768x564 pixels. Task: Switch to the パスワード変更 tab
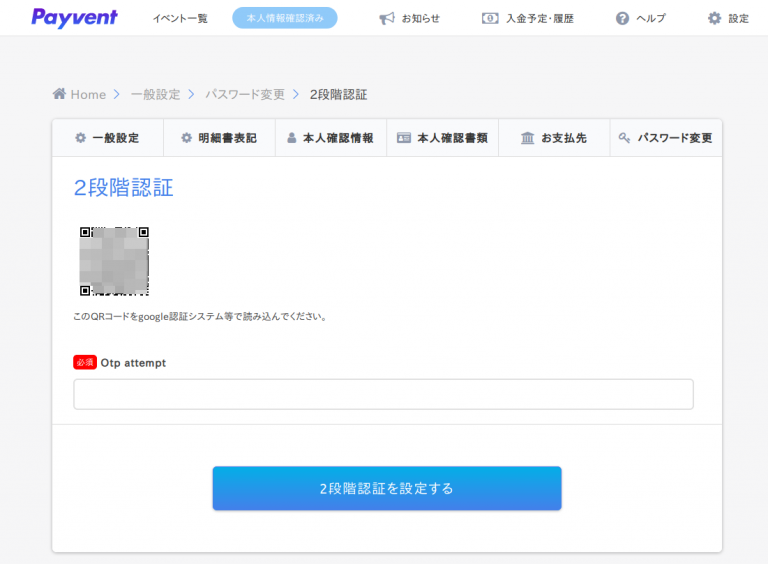click(666, 138)
